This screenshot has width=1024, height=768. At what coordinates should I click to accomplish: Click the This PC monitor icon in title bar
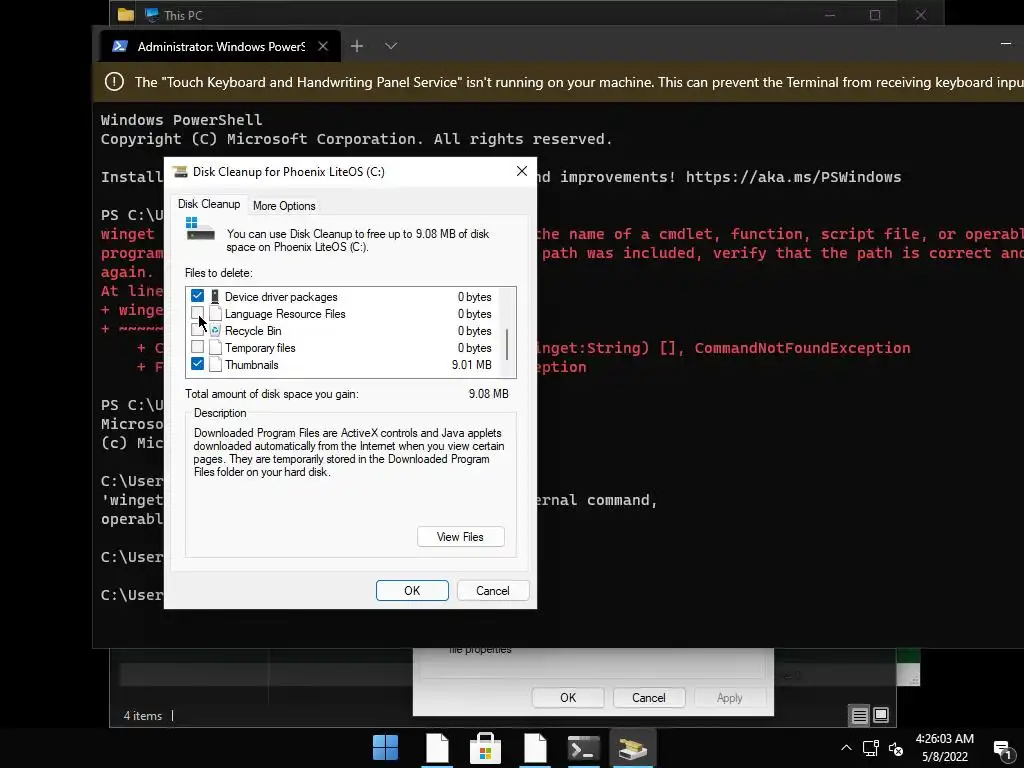[152, 14]
